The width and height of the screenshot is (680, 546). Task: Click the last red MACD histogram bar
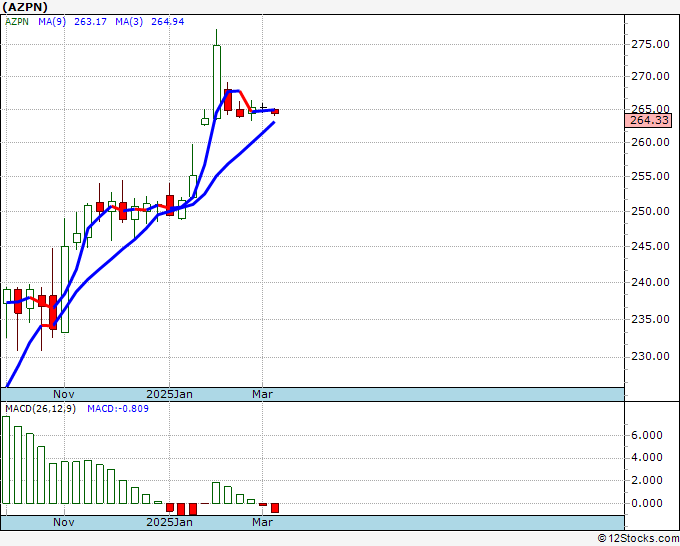[x=275, y=508]
